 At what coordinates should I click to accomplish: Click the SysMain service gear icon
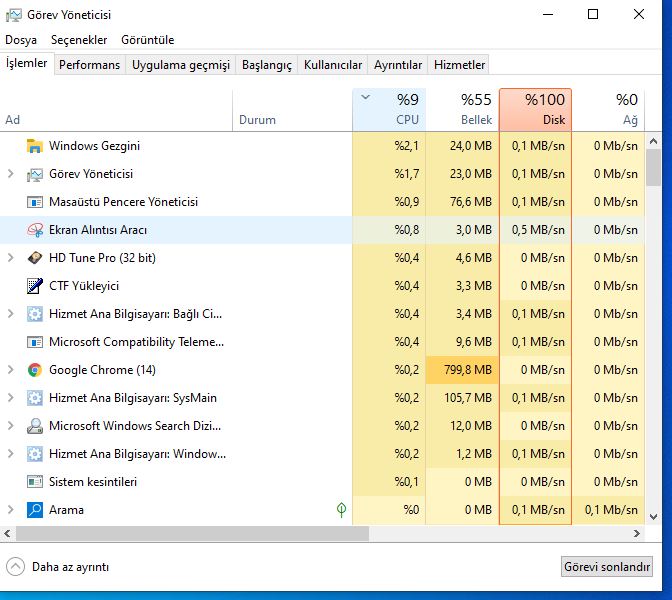35,398
